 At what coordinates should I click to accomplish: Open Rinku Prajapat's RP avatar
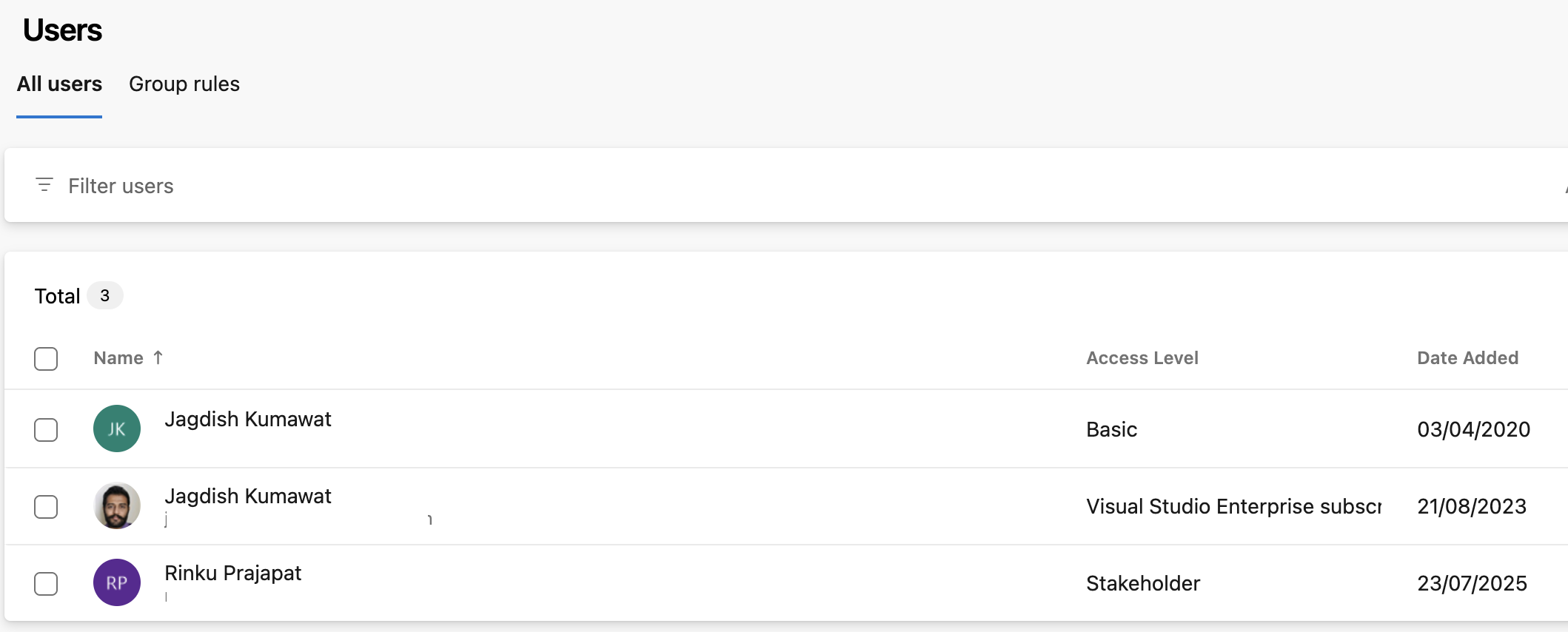pos(116,582)
